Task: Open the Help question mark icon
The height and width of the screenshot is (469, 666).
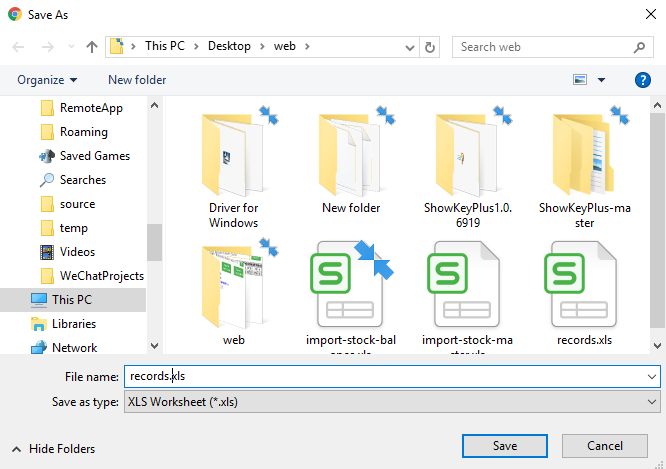Action: [643, 80]
